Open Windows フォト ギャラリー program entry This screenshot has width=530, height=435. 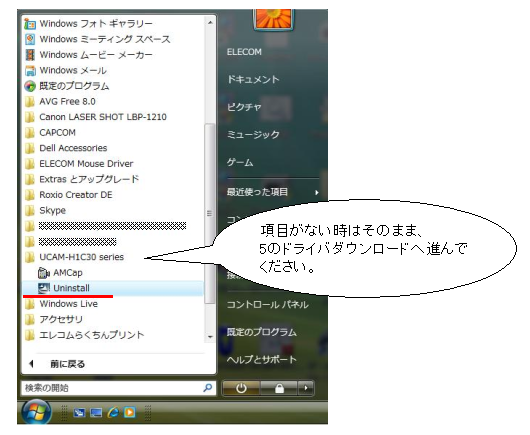click(x=96, y=24)
